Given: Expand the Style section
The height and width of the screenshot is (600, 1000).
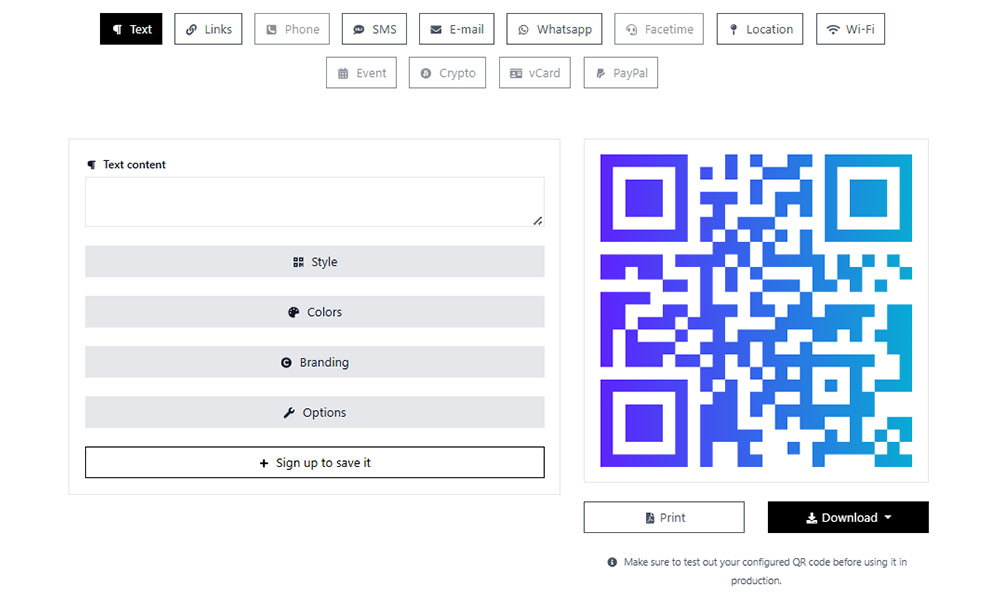Looking at the screenshot, I should click(x=315, y=262).
